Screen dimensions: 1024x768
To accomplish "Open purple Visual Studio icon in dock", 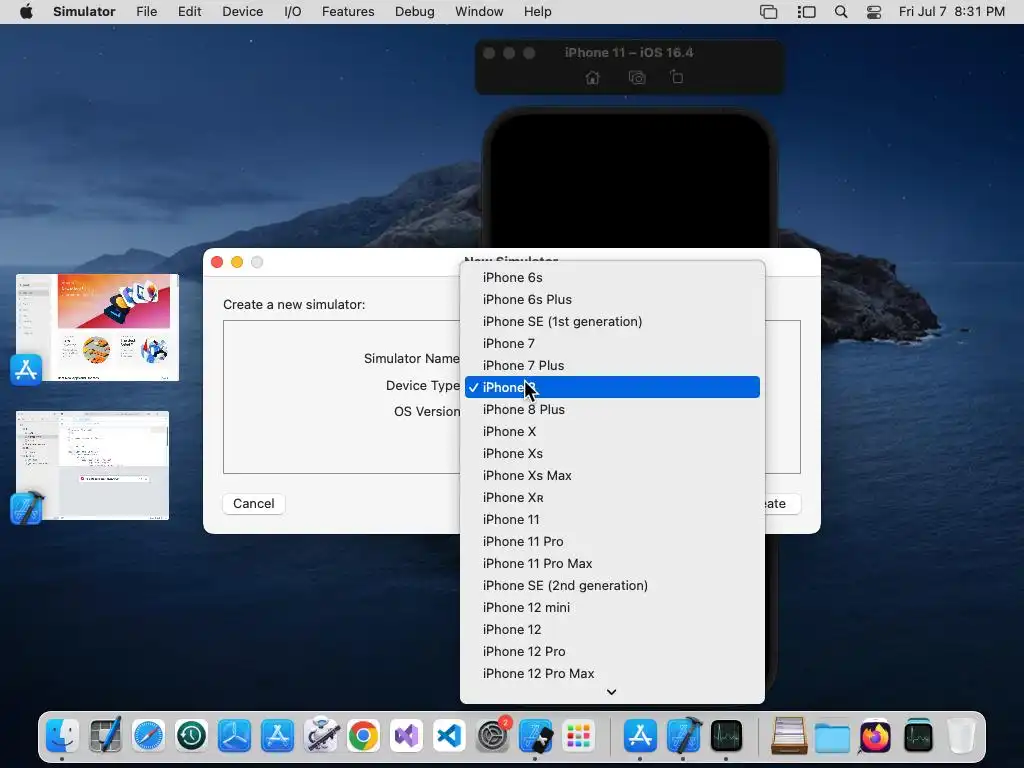I will (x=406, y=736).
